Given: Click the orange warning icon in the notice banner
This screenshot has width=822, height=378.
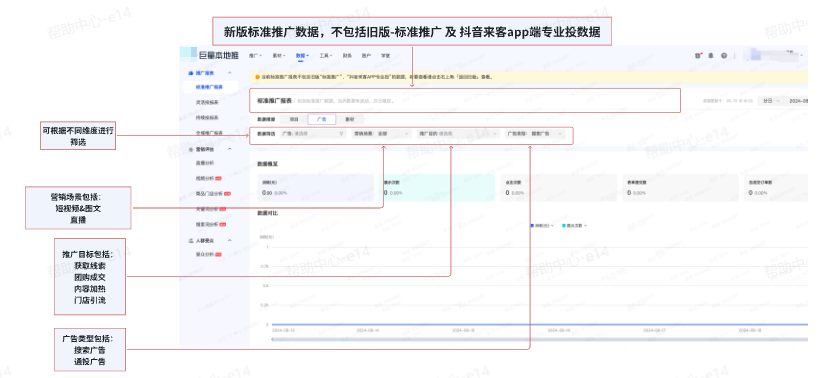Looking at the screenshot, I should [257, 77].
